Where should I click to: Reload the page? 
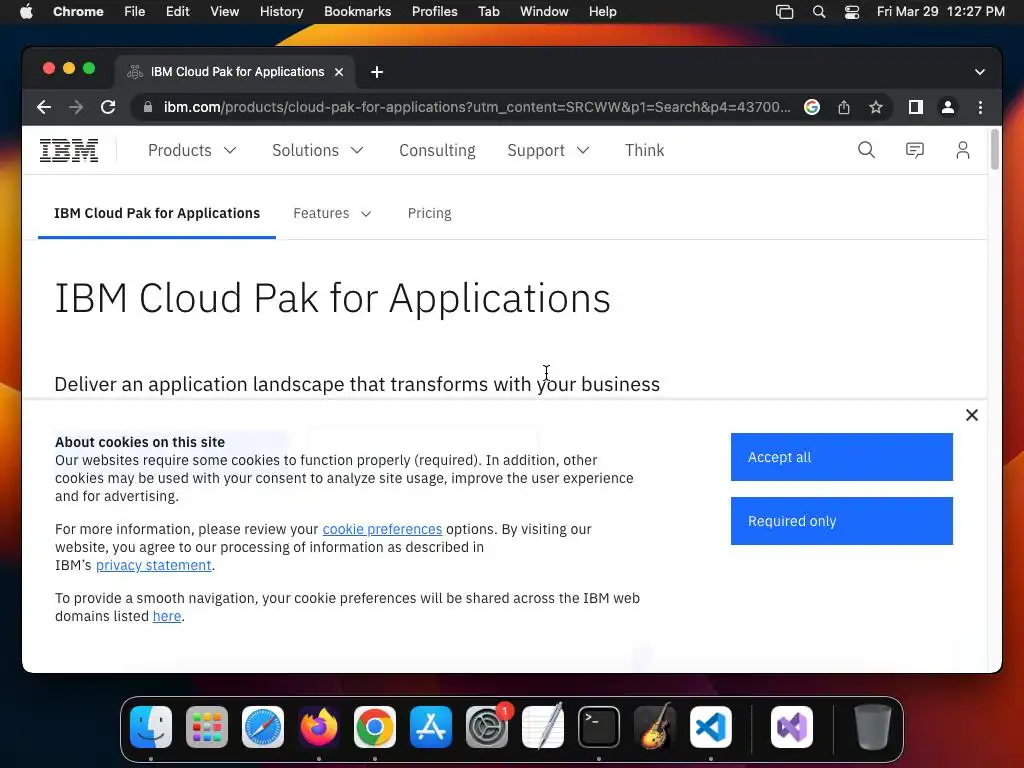coord(108,107)
